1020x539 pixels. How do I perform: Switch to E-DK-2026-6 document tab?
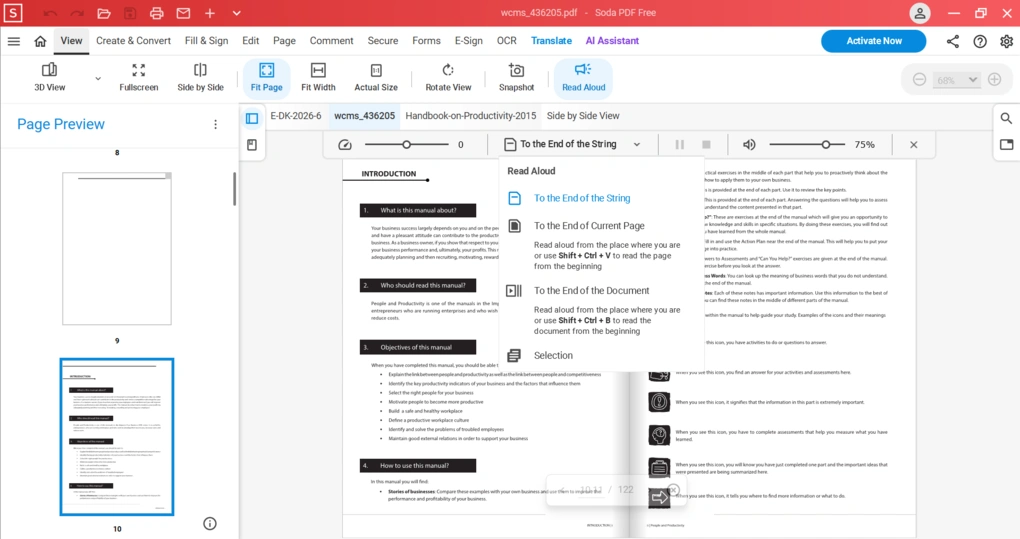[296, 116]
